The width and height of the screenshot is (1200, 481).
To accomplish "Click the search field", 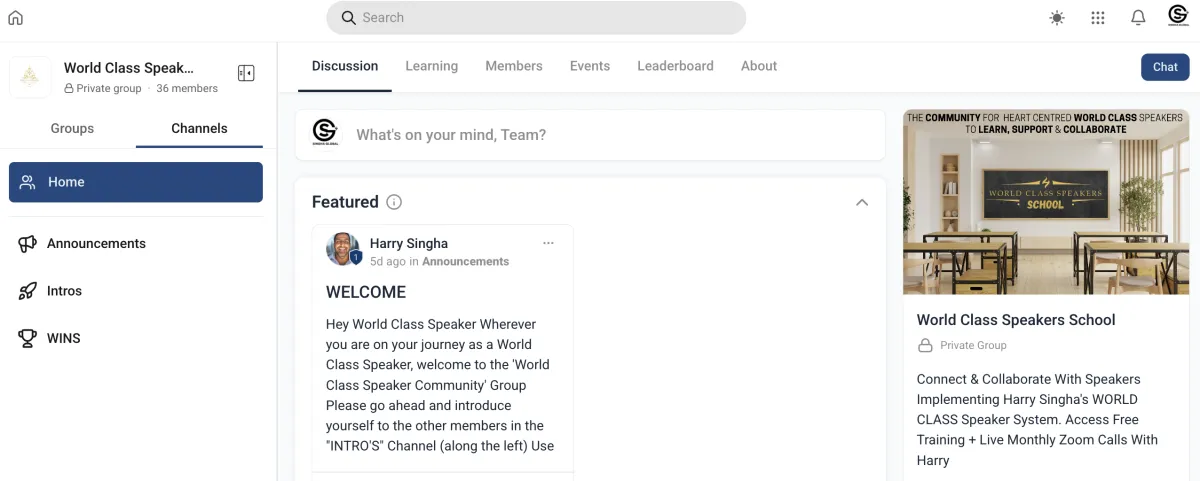I will tap(536, 18).
